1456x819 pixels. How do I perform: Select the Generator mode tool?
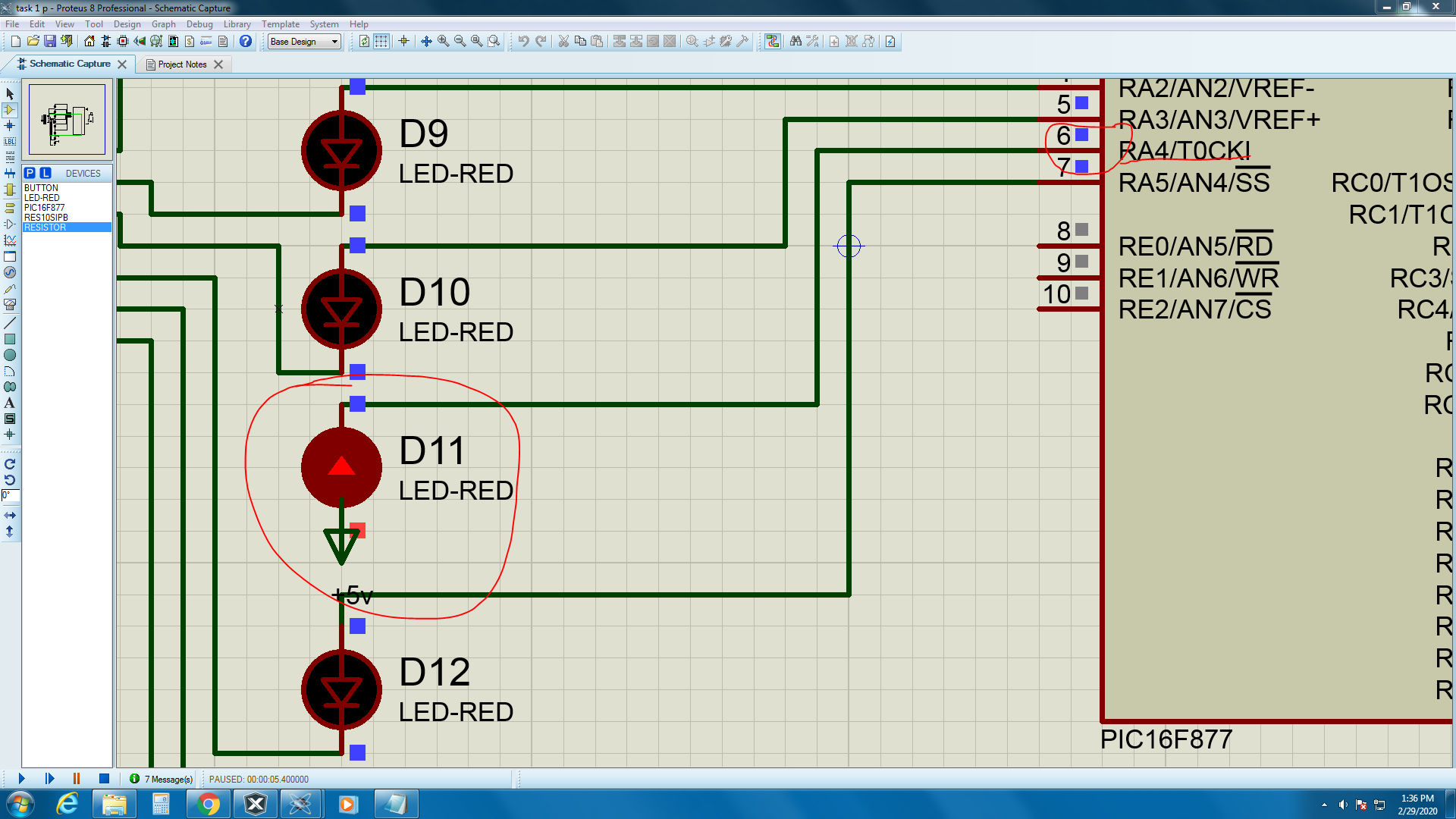[x=10, y=272]
